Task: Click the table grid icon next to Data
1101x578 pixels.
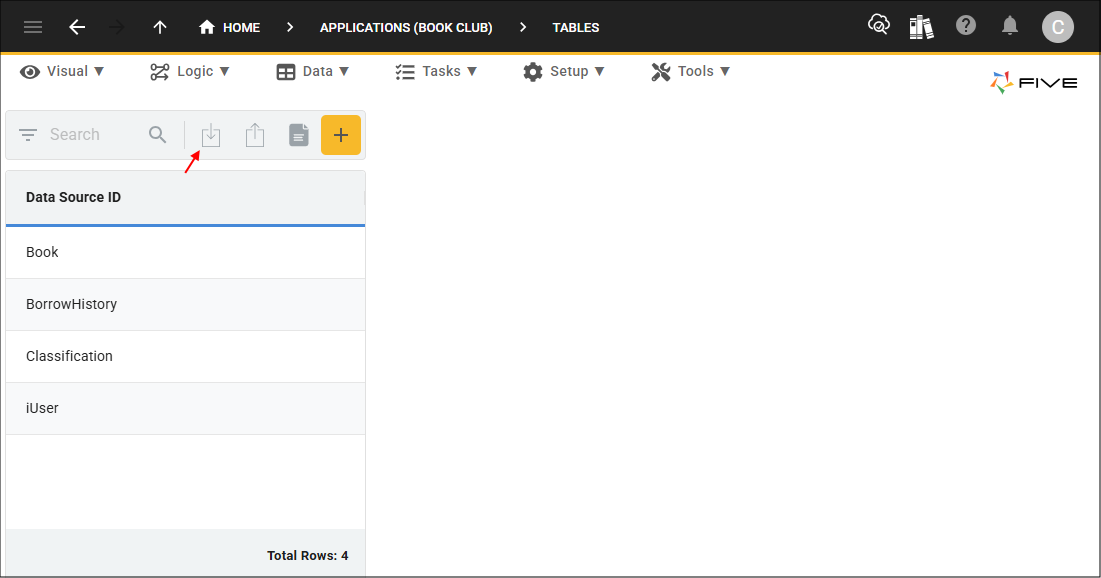Action: coord(286,72)
